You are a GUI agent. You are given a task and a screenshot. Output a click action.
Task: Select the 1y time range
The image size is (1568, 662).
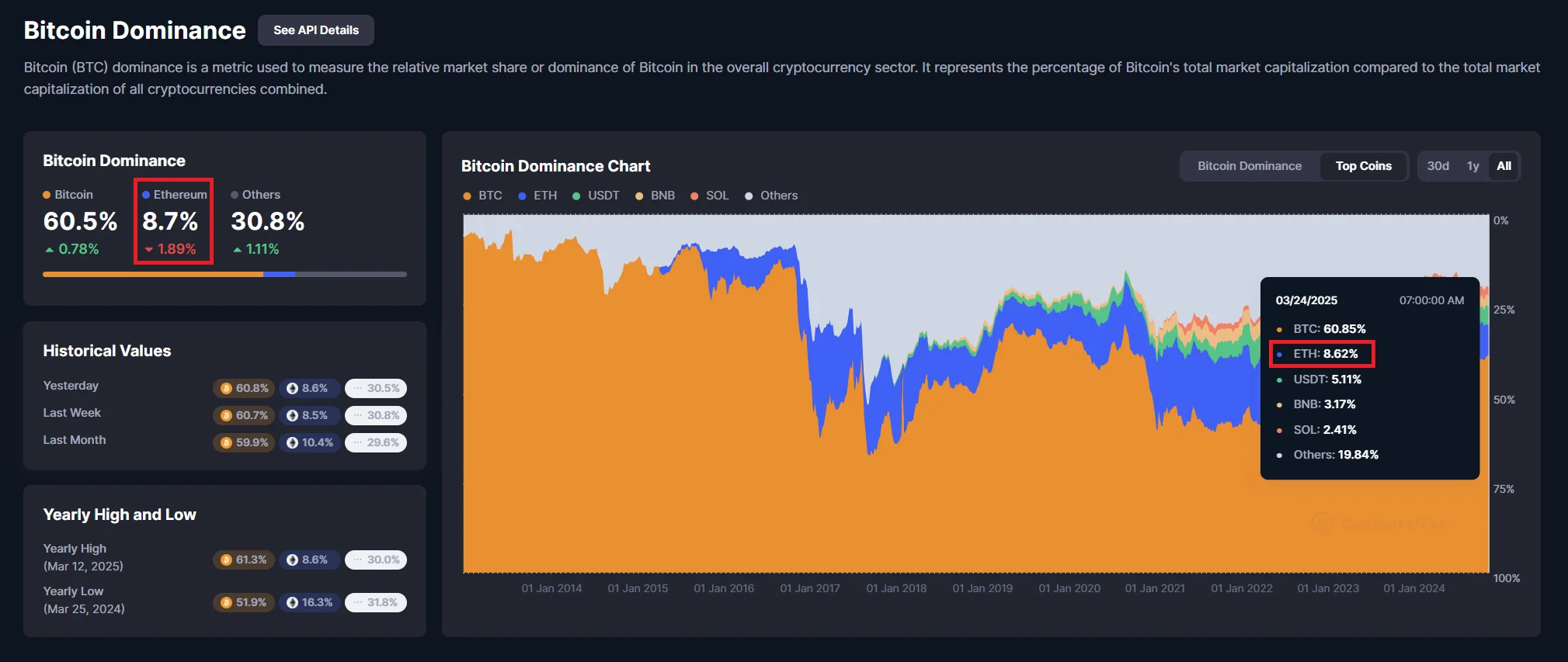coord(1472,165)
